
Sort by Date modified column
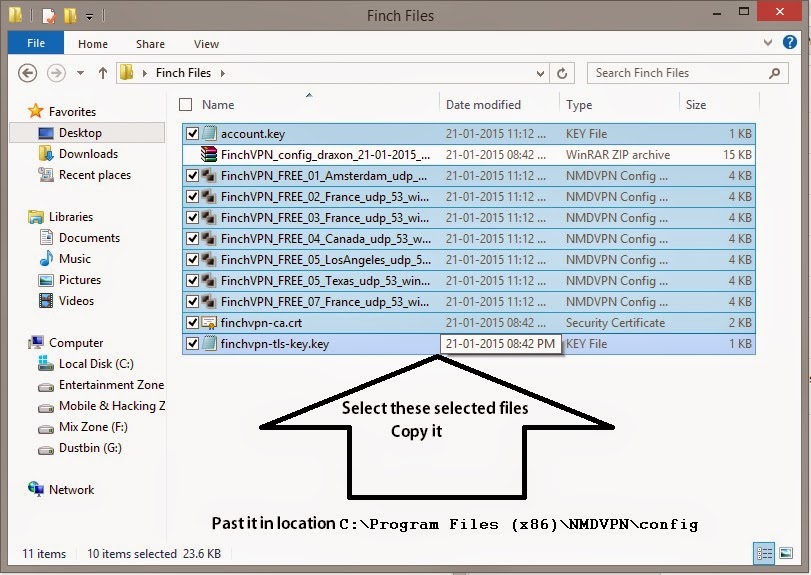(483, 104)
